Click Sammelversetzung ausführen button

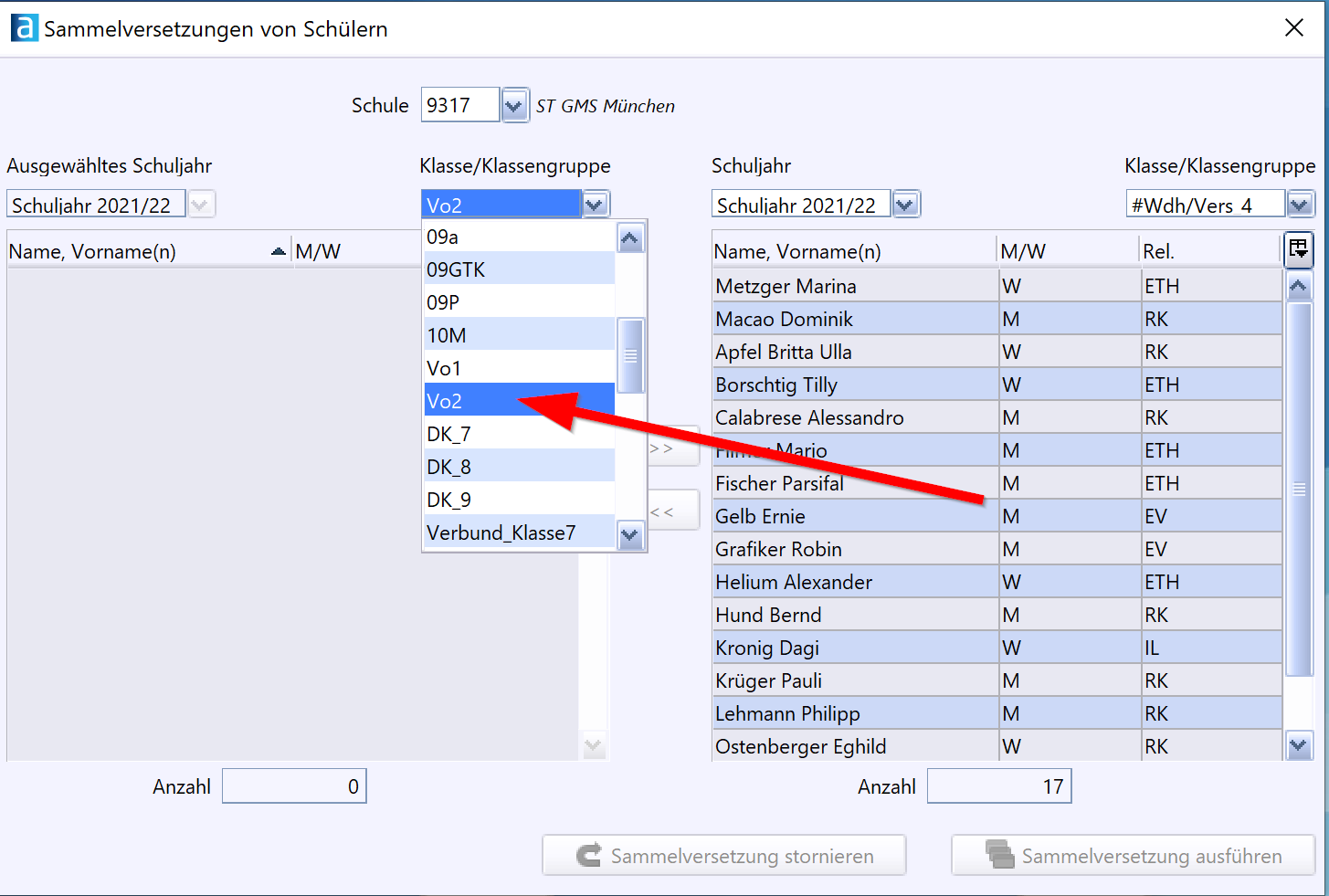click(1134, 856)
